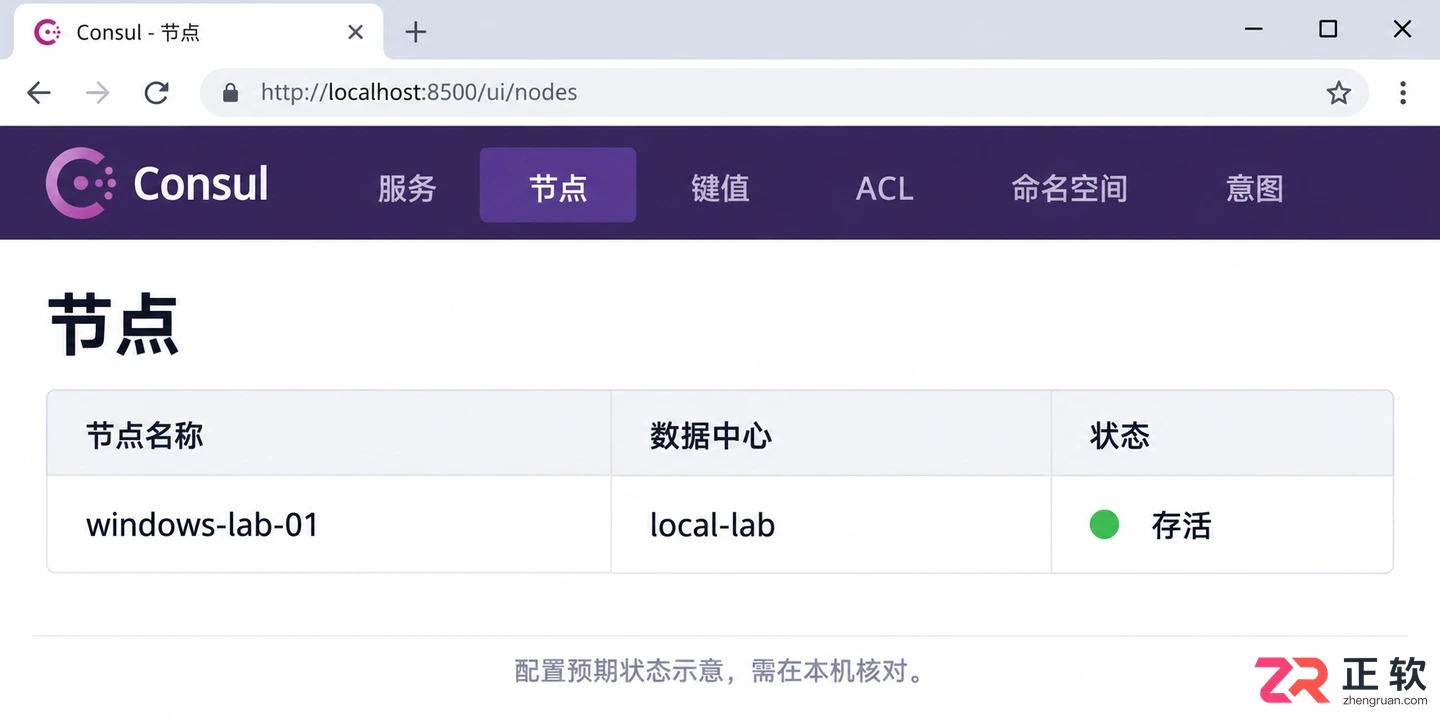Minimize the browser window
This screenshot has height=720, width=1440.
[1253, 29]
